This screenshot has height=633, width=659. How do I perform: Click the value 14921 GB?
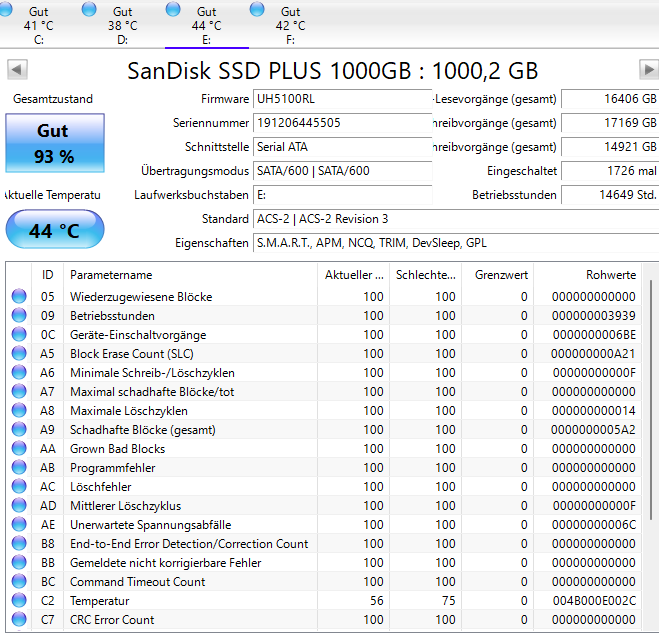click(610, 147)
